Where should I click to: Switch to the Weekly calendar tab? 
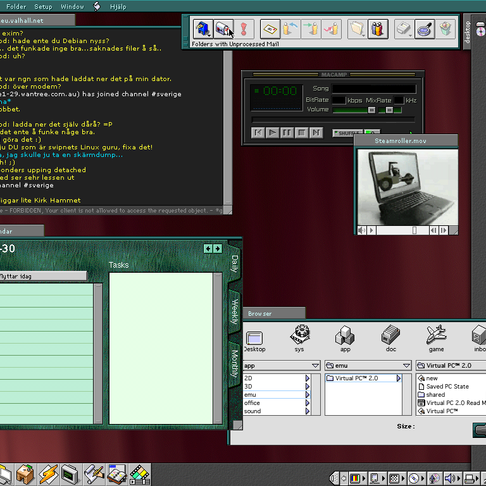coord(235,311)
